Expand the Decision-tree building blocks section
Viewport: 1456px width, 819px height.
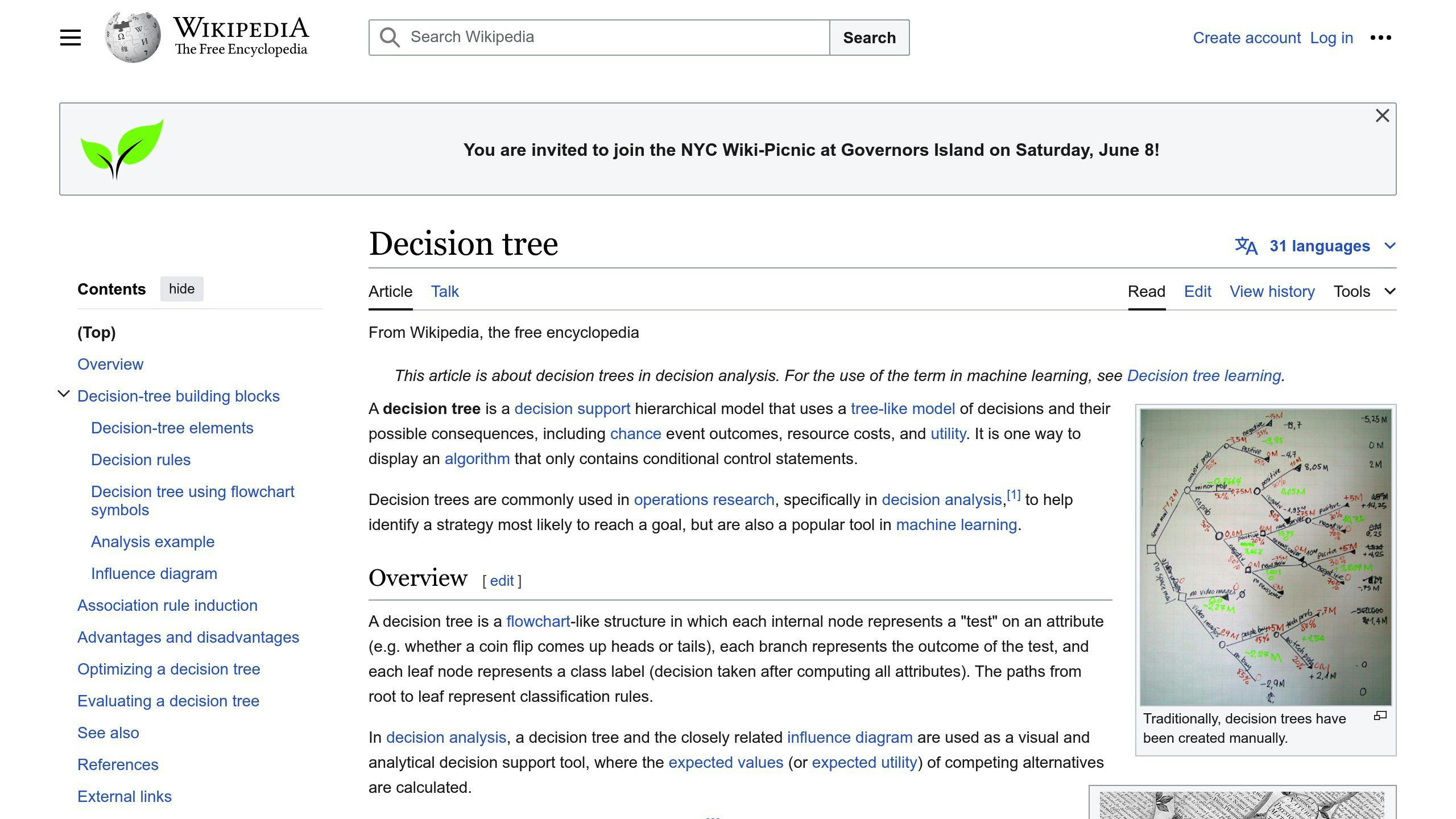pos(63,395)
